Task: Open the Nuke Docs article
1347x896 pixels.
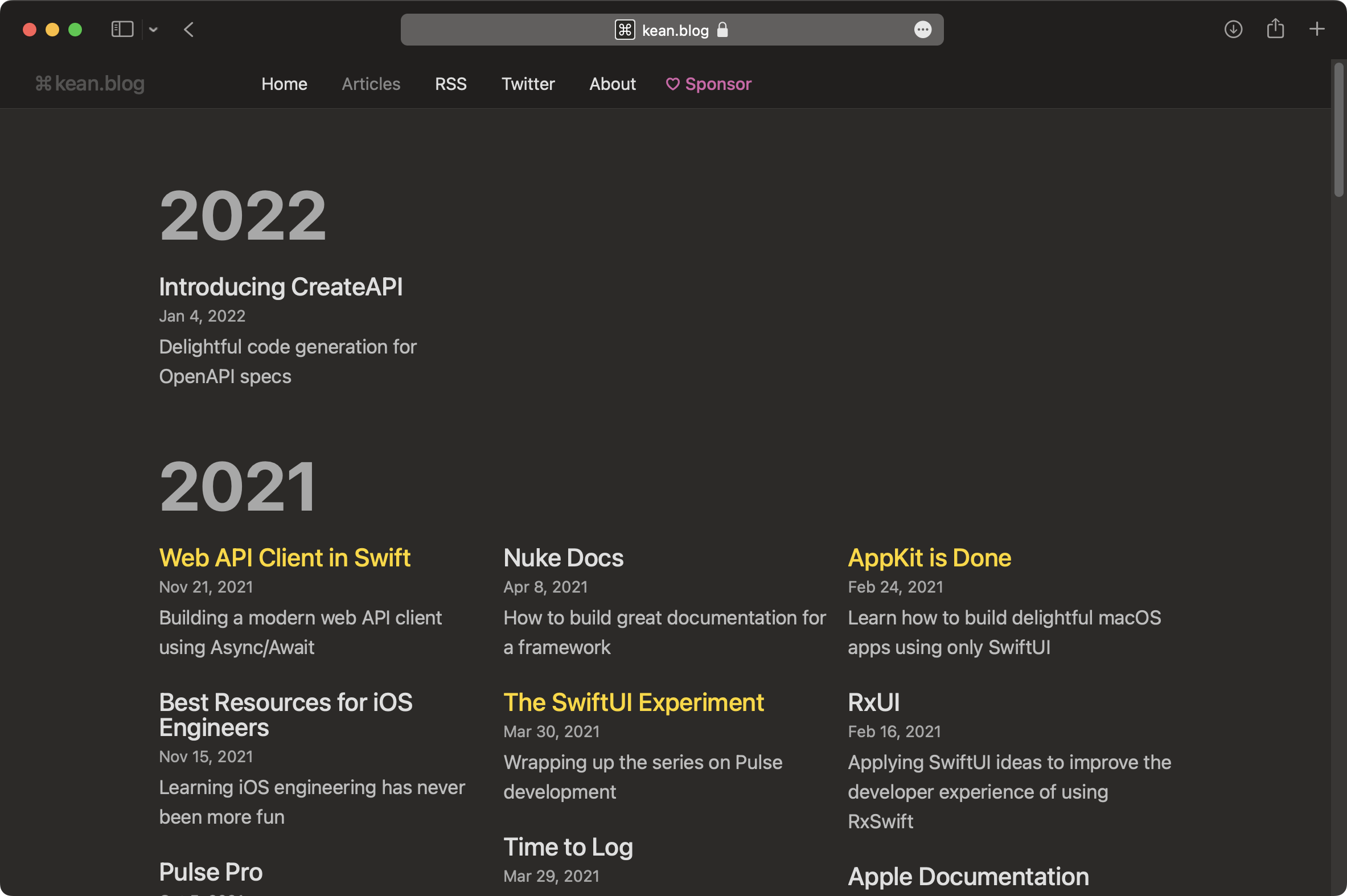Action: [x=563, y=558]
